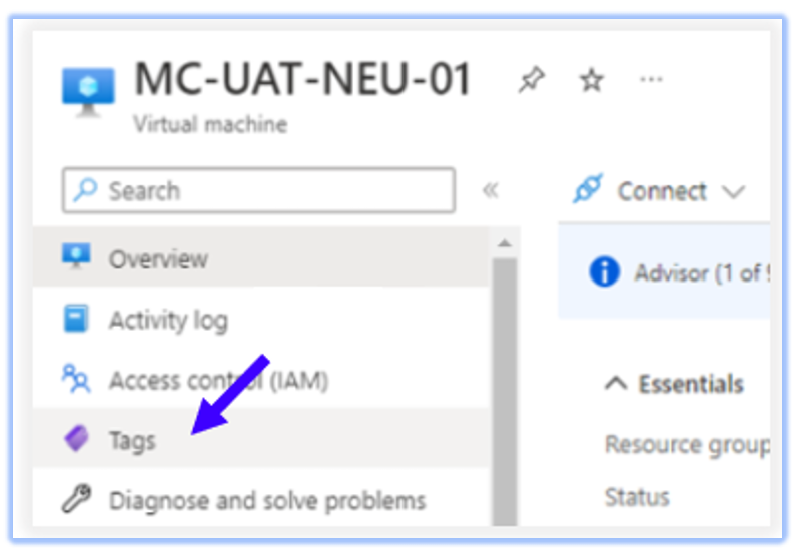Select Tags in the sidebar menu
Image resolution: width=802 pixels, height=558 pixels.
(132, 439)
